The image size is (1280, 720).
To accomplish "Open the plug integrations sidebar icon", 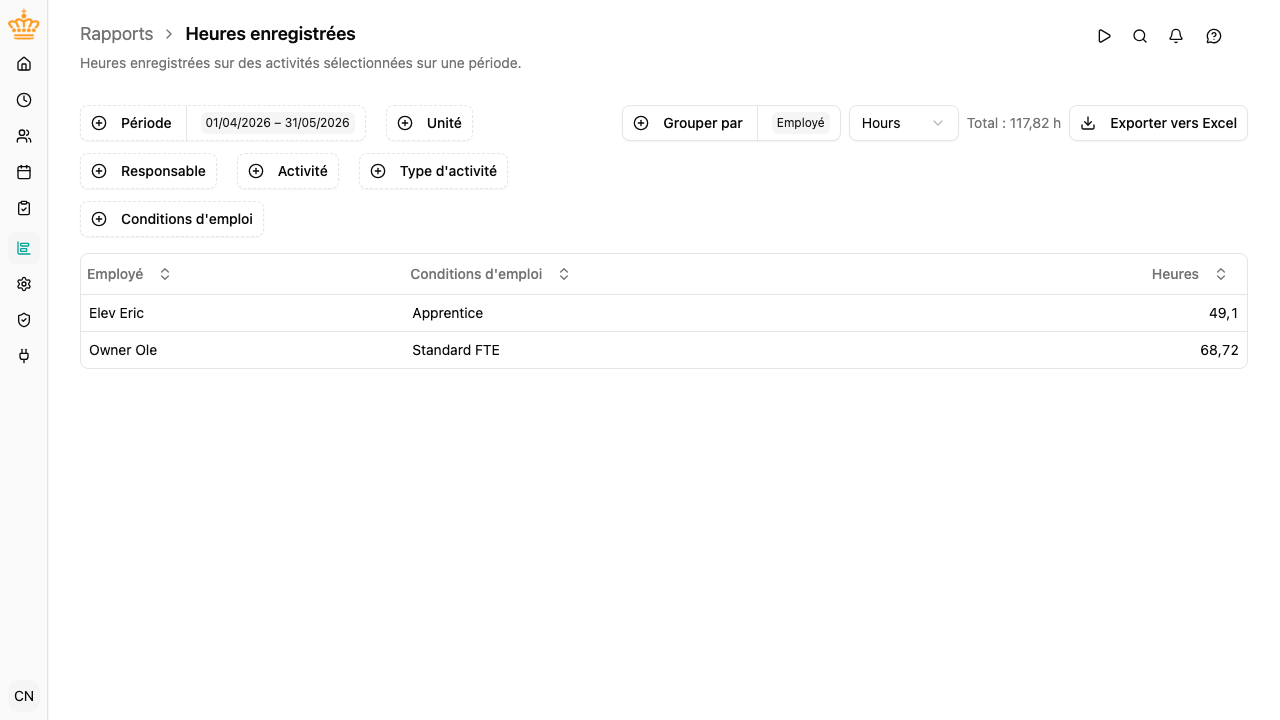I will (24, 356).
